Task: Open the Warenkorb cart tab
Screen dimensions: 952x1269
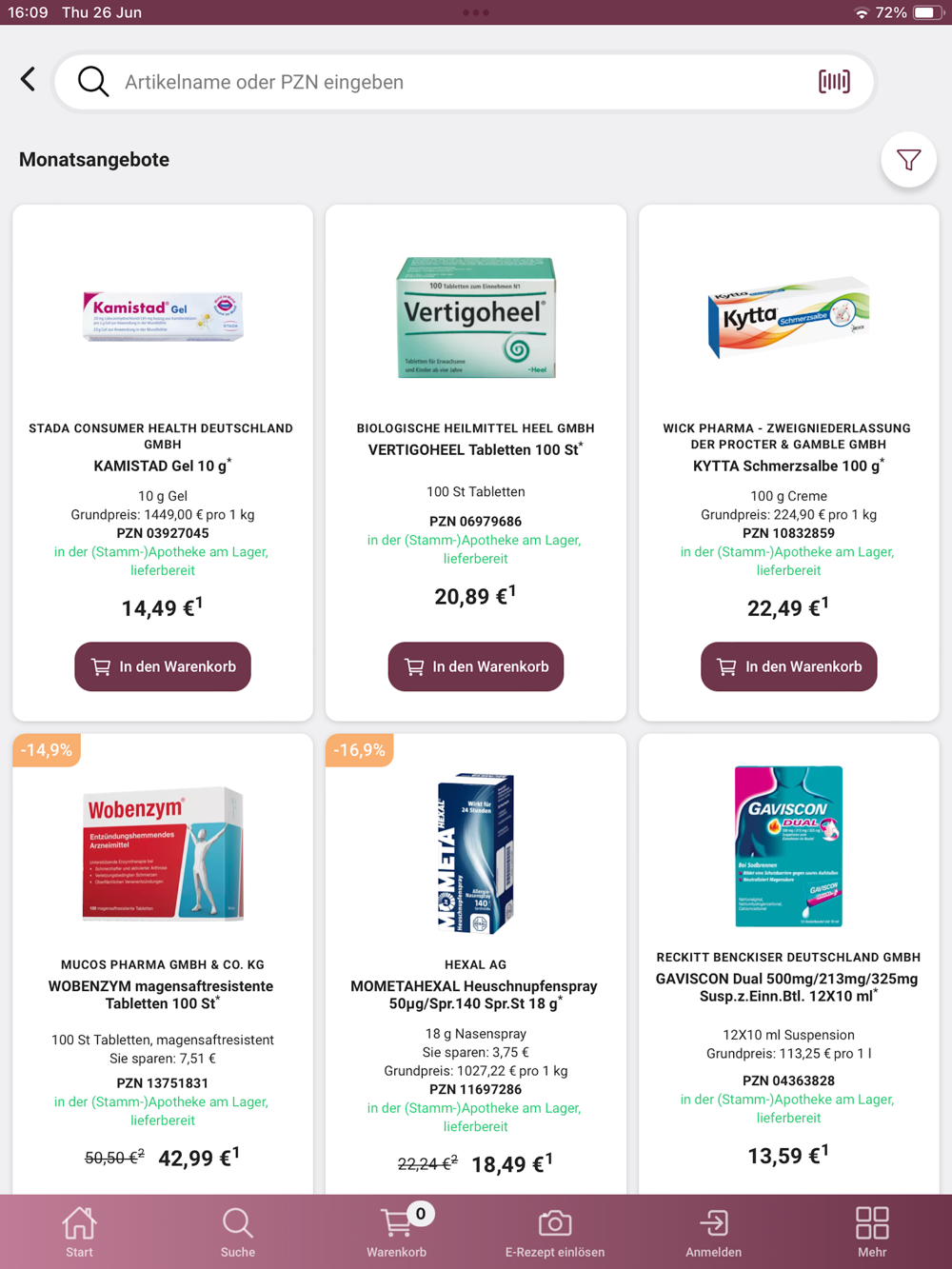Action: (x=397, y=1232)
